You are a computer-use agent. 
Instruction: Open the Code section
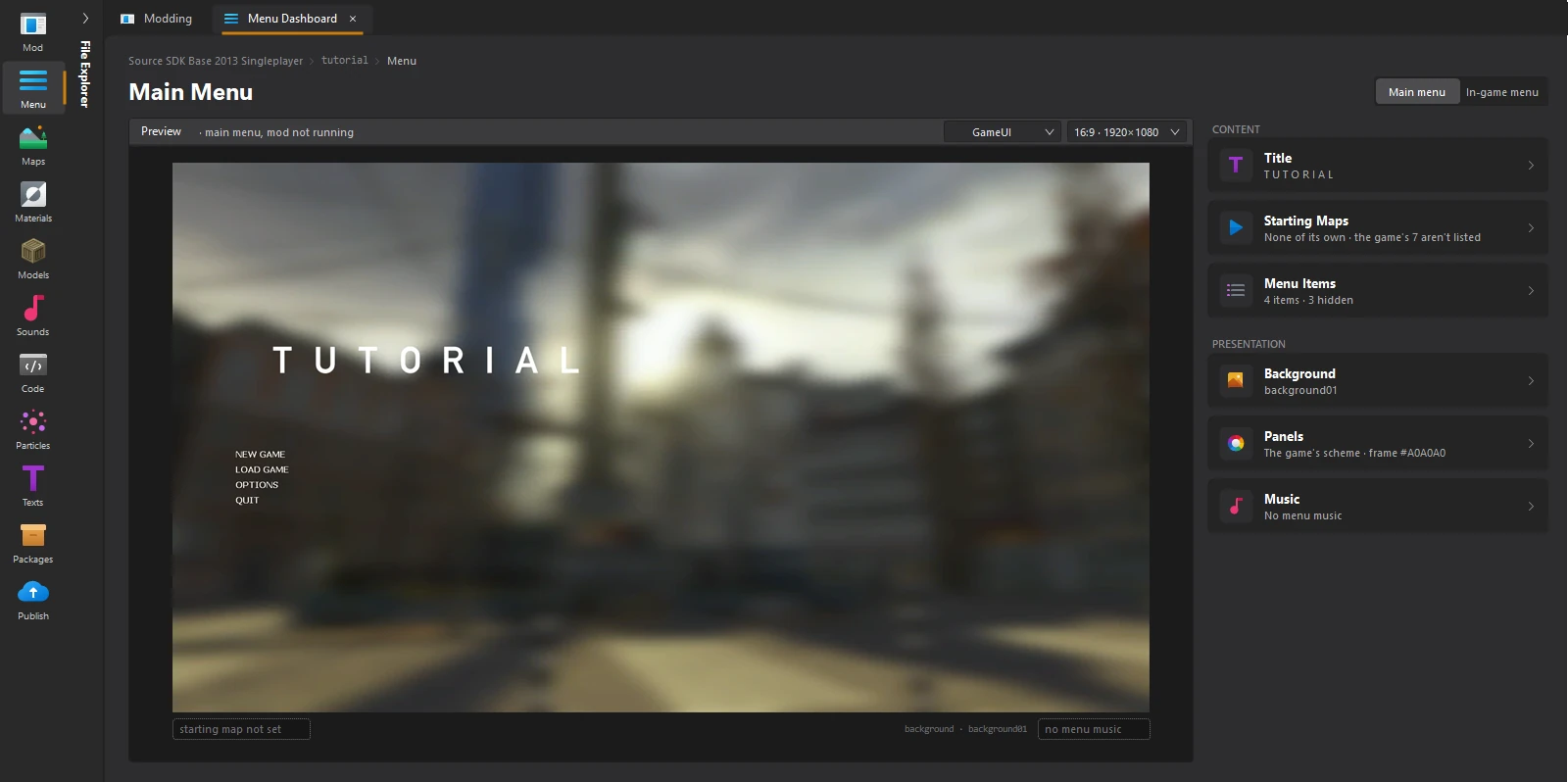(x=33, y=372)
